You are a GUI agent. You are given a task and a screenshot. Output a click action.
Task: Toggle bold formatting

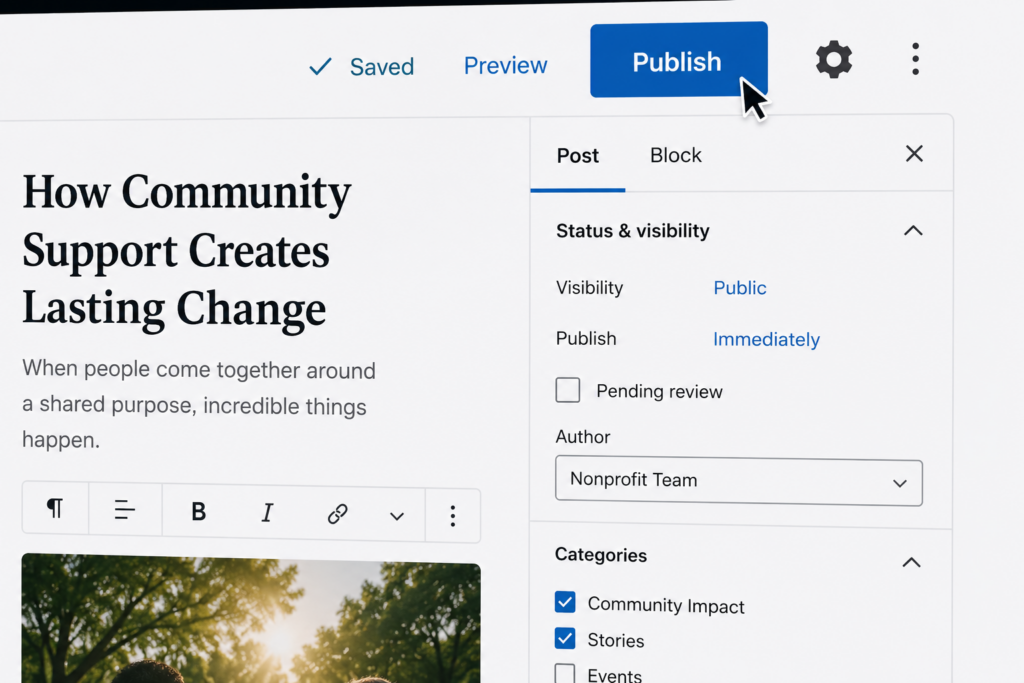[x=199, y=511]
